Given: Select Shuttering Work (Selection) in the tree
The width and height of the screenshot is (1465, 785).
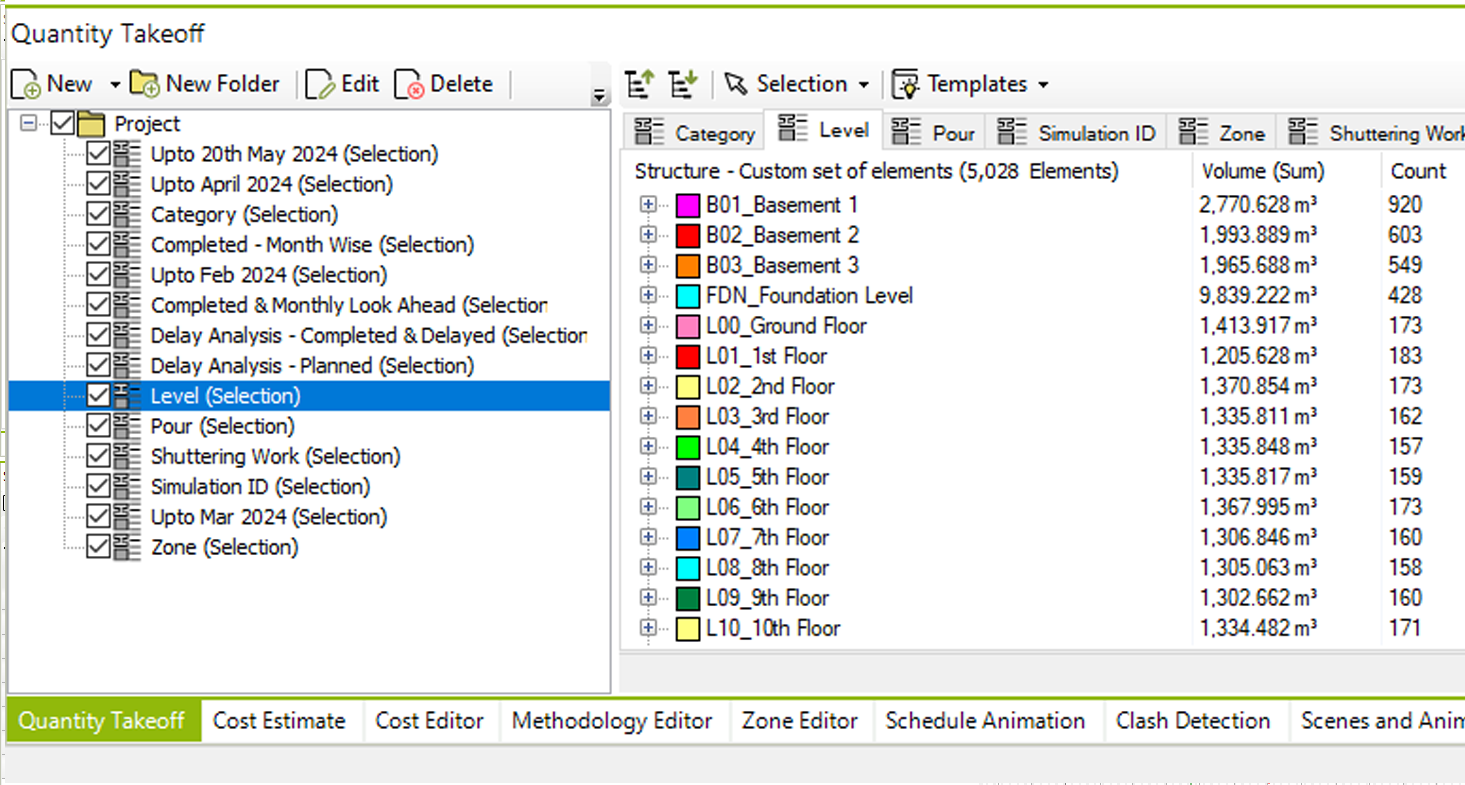Looking at the screenshot, I should 275,457.
